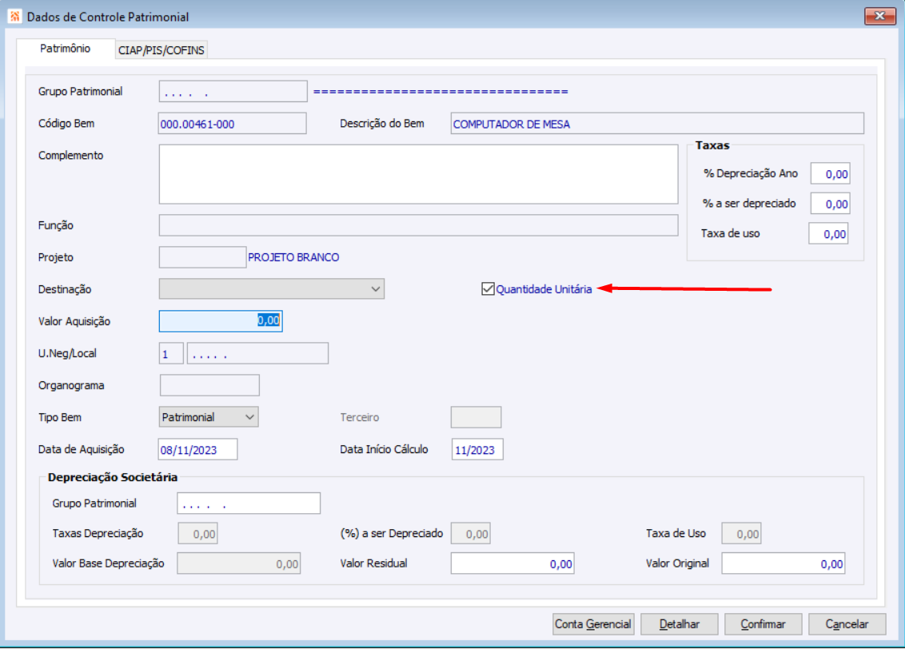Click inside the Complemento text area
This screenshot has height=649, width=905.
(x=418, y=174)
